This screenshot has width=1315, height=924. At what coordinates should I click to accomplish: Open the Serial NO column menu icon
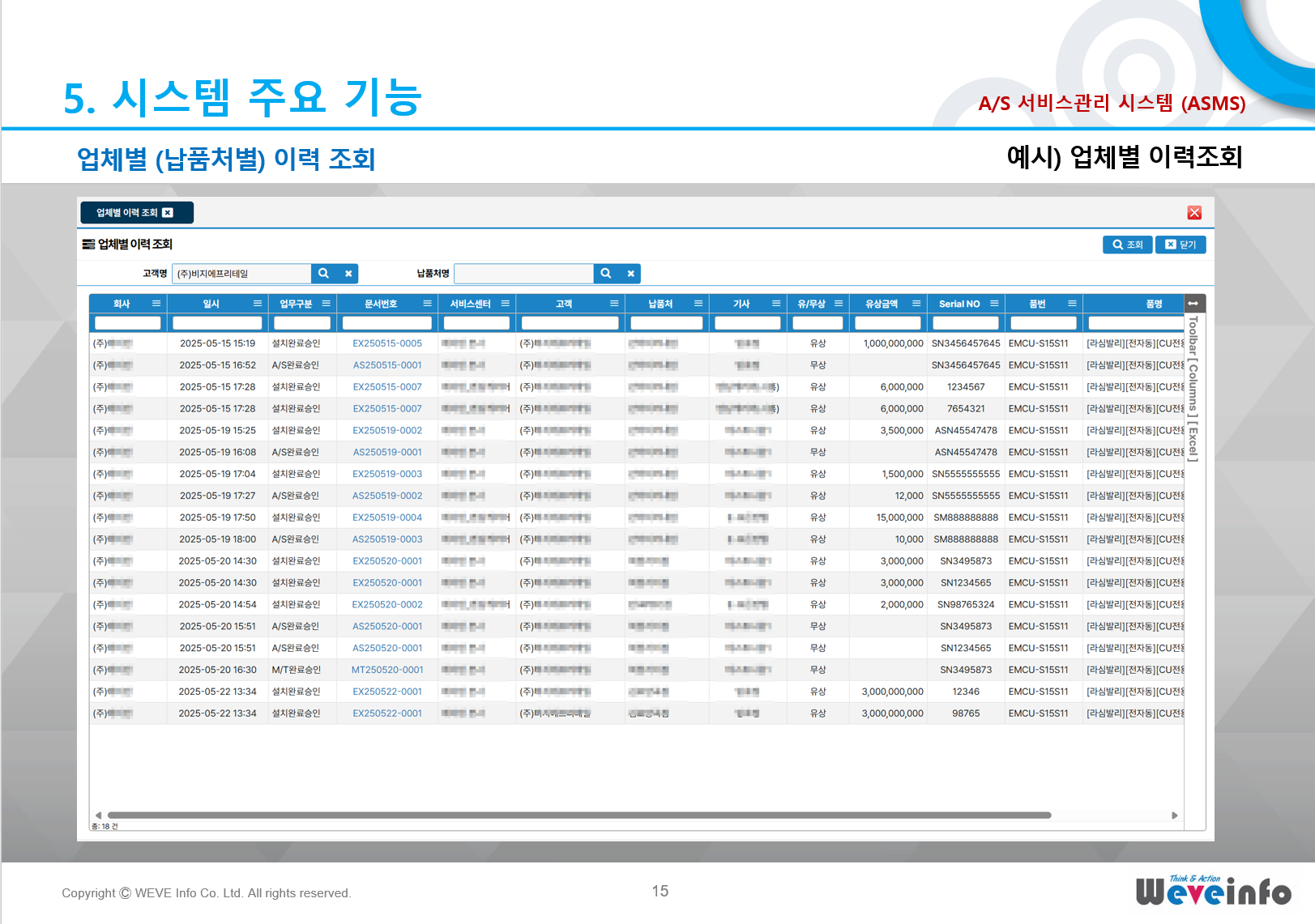994,304
